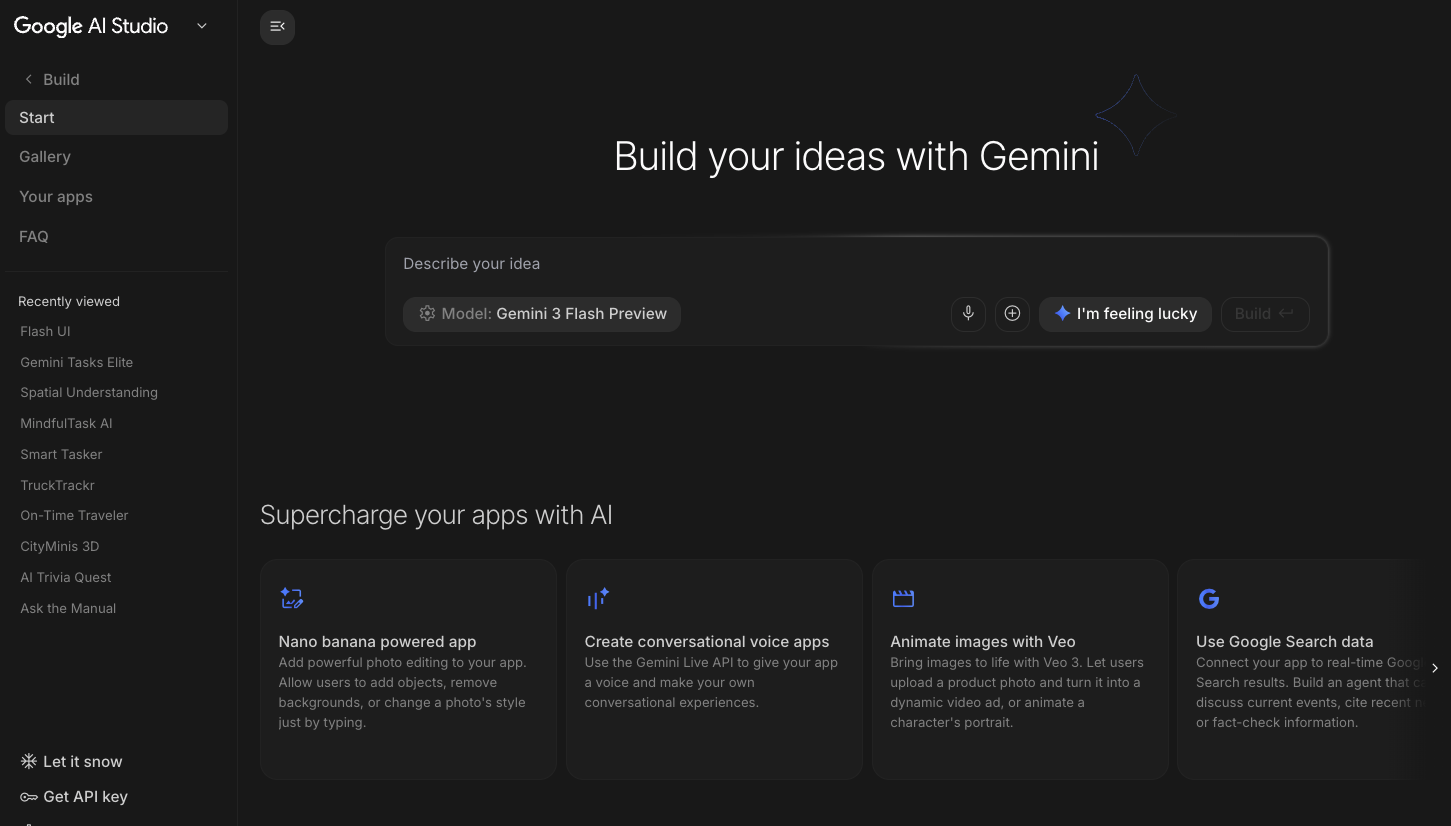Screen dimensions: 1451x826
Task: Collapse the sidebar using the top panel icon
Action: click(x=277, y=27)
